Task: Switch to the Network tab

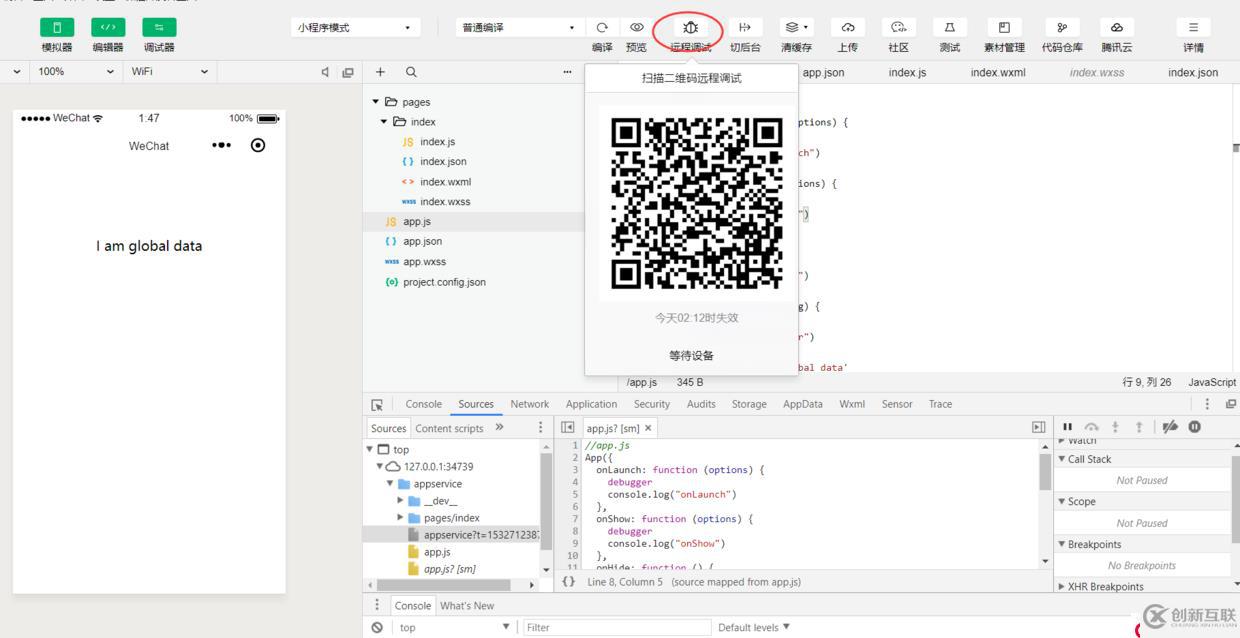Action: click(529, 404)
